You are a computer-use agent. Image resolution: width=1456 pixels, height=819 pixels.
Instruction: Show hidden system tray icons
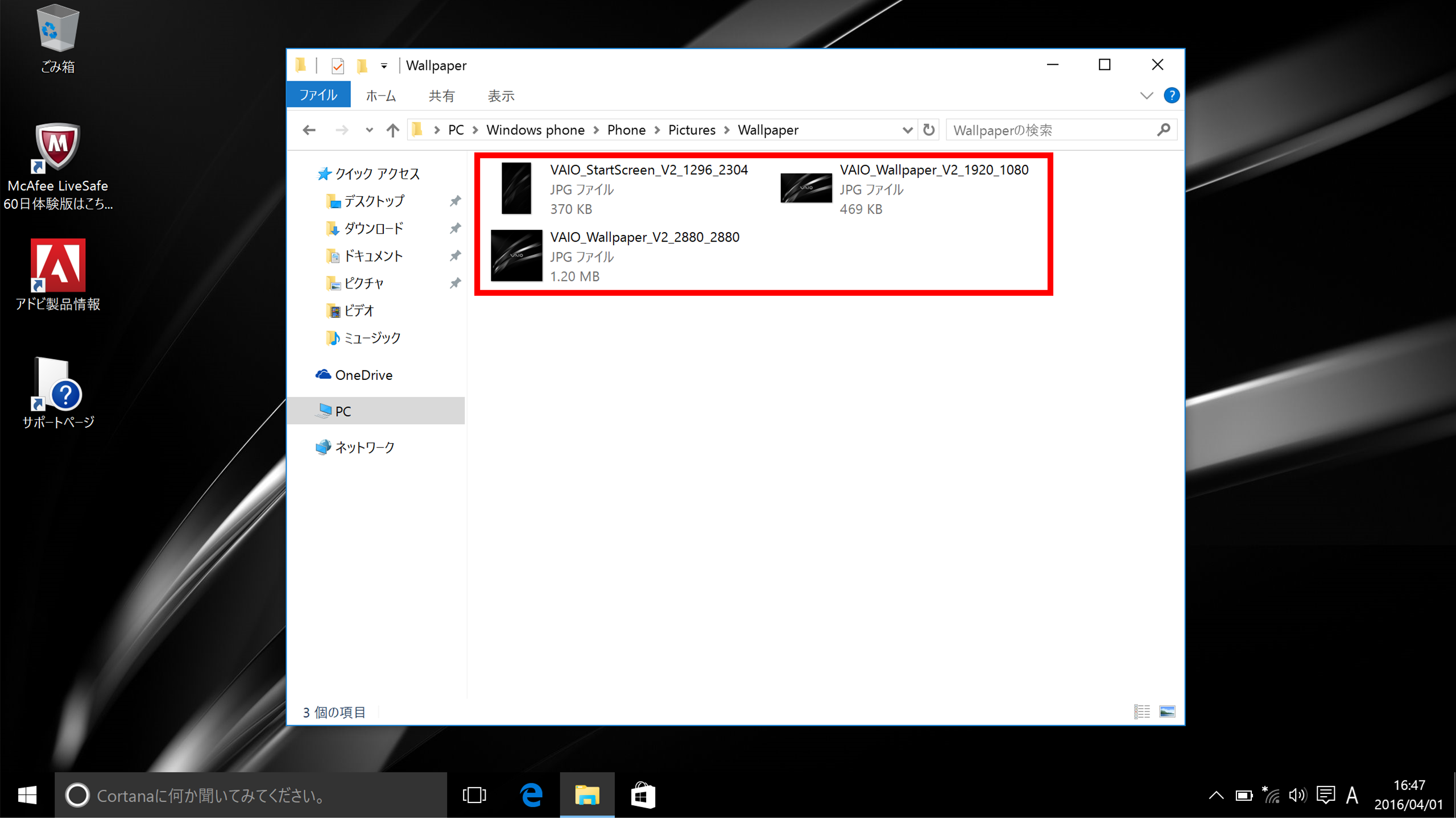(1216, 795)
